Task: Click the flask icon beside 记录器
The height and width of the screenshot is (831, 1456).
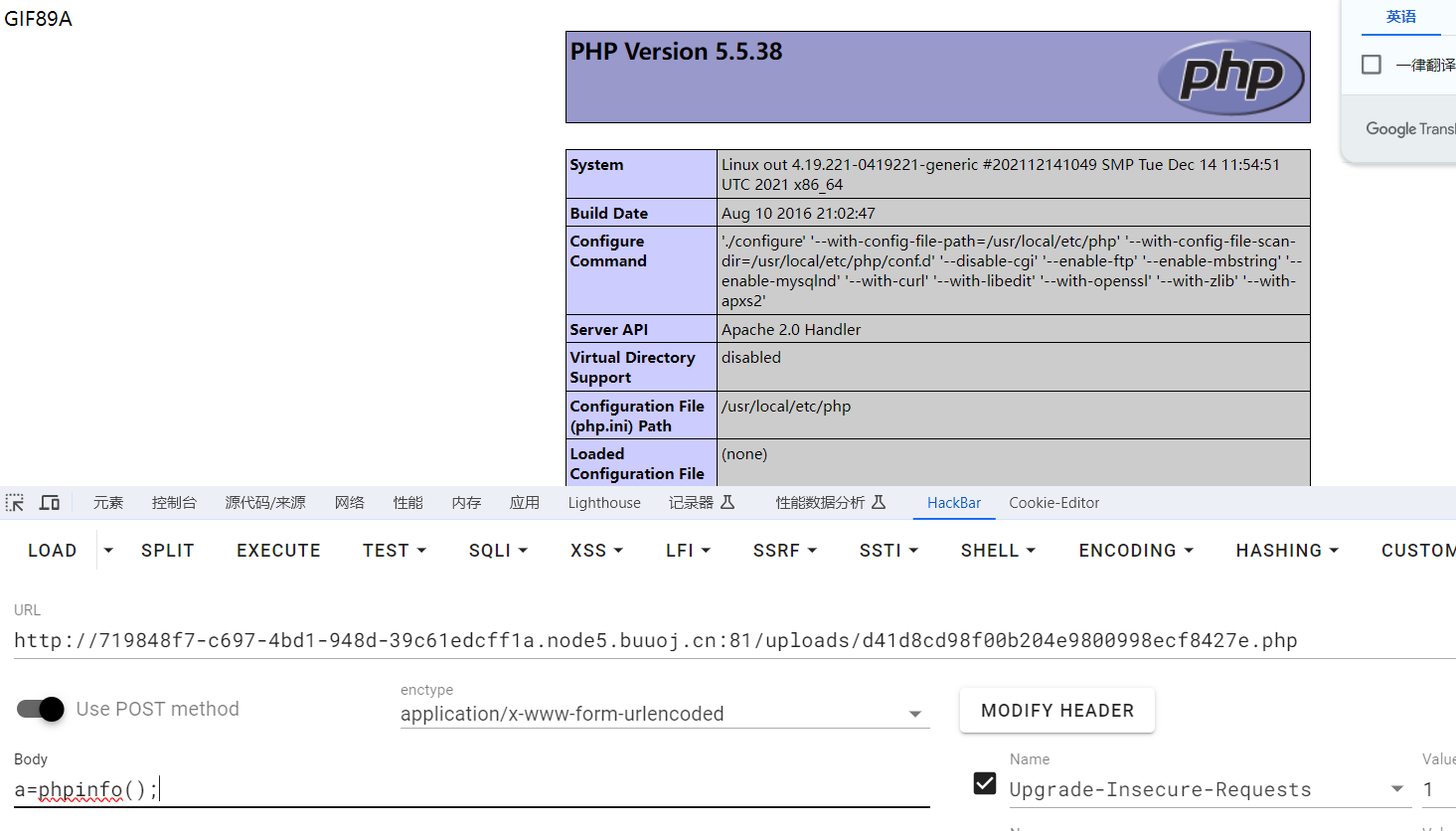Action: [x=728, y=503]
